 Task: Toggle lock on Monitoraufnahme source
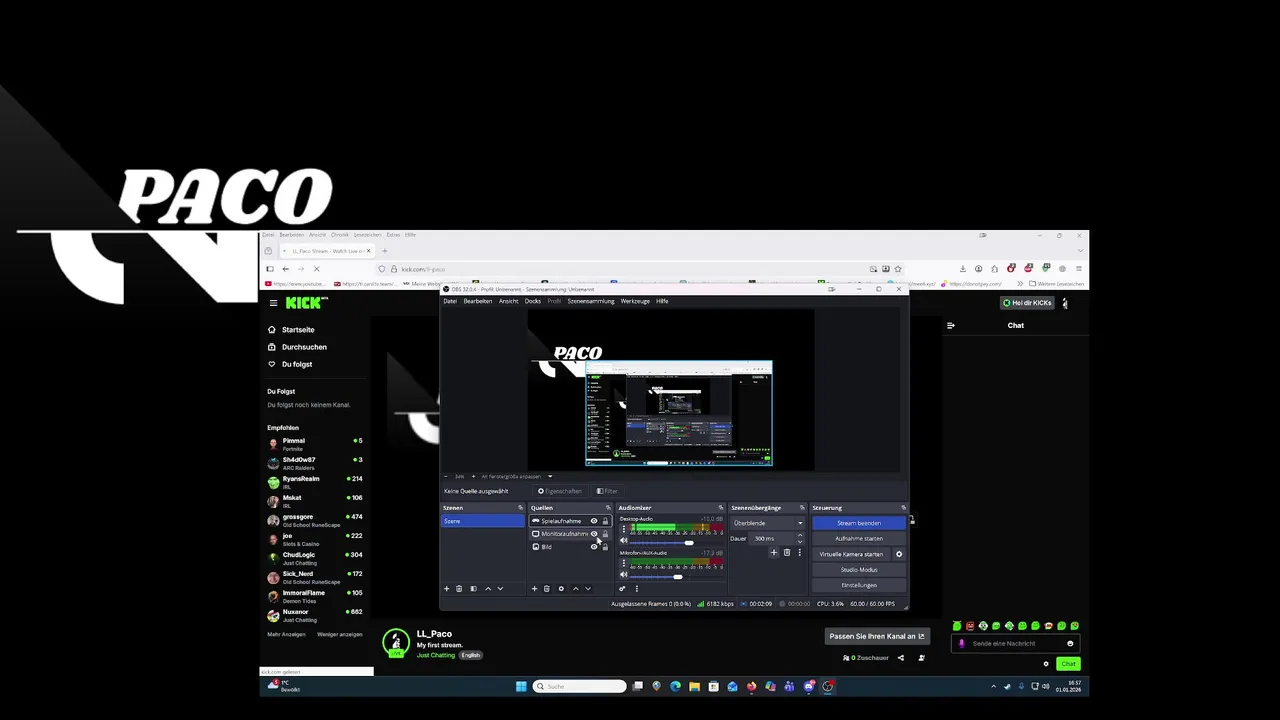(x=605, y=534)
